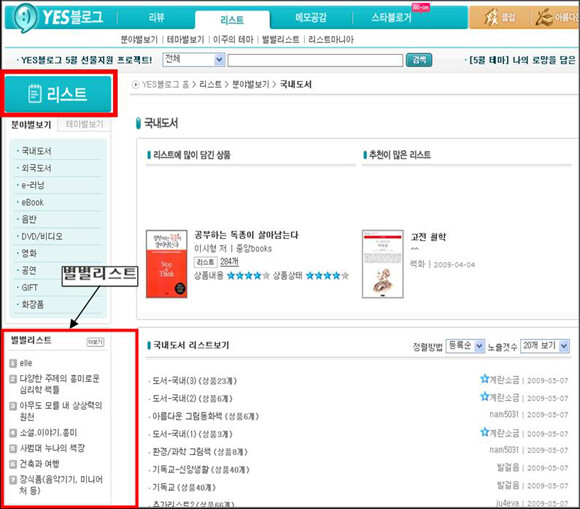Expand the 등록순 sort order dropdown
The width and height of the screenshot is (580, 509).
(x=465, y=346)
